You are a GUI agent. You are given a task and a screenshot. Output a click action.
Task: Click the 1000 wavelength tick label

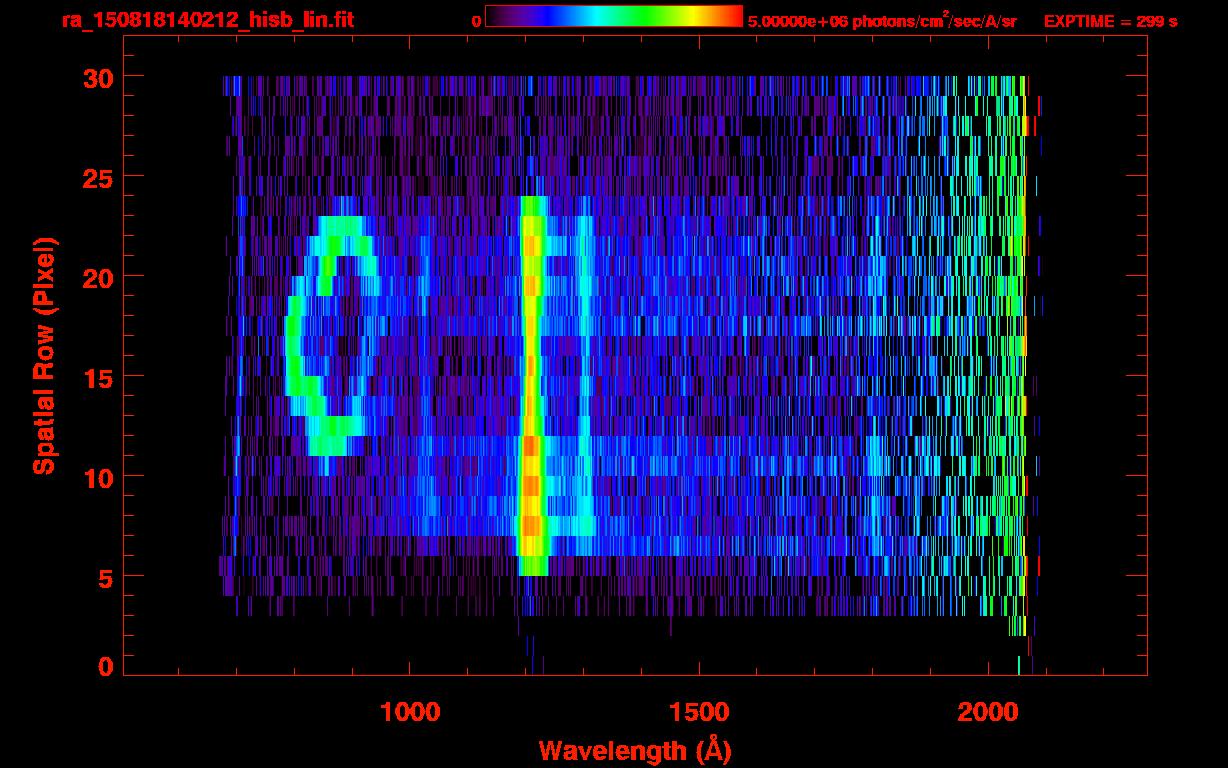[410, 712]
